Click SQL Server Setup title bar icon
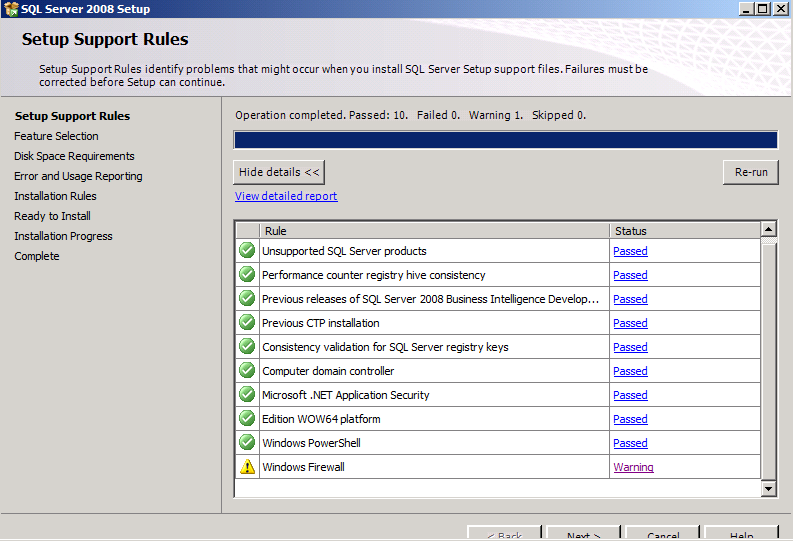Viewport: 793px width, 541px height. tap(11, 9)
